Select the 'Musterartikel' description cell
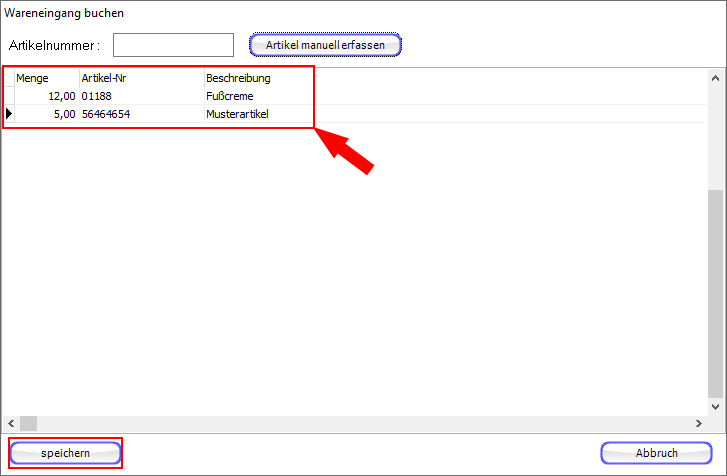This screenshot has height=476, width=727. (258, 114)
